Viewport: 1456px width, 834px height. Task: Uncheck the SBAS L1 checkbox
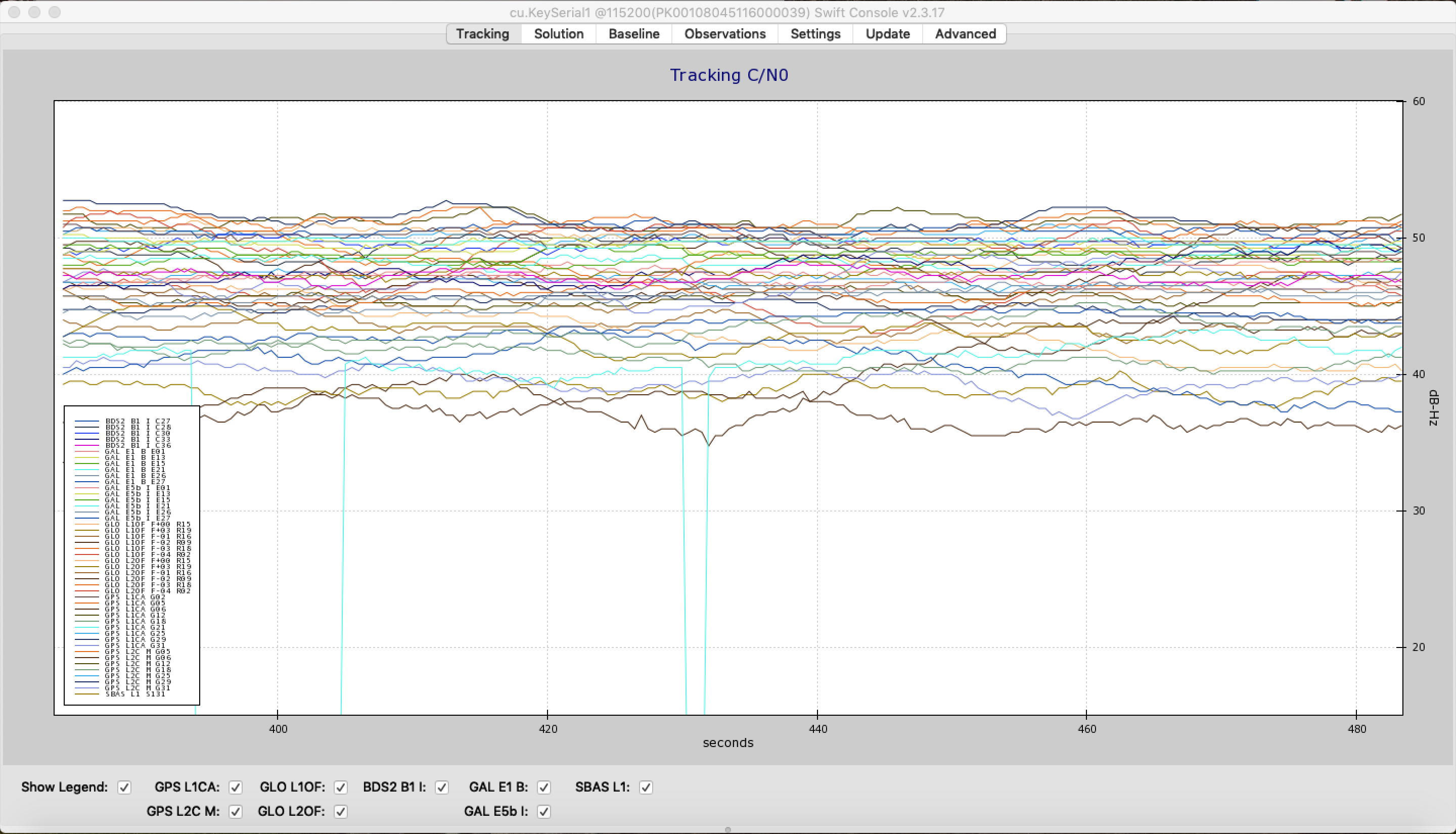[646, 787]
